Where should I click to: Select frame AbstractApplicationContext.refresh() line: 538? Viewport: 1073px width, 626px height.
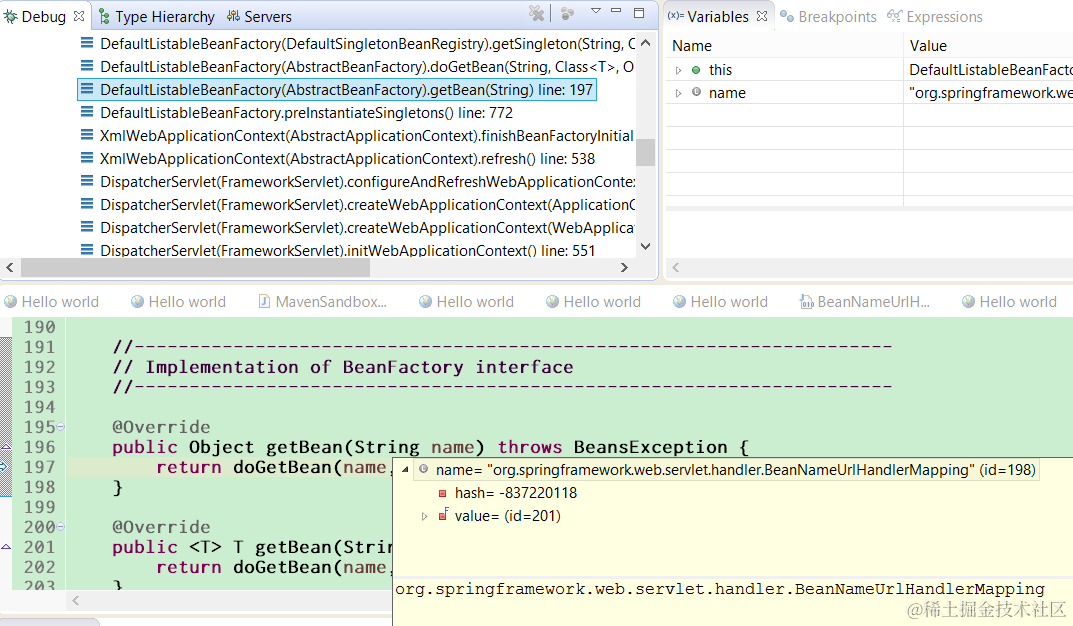coord(347,159)
